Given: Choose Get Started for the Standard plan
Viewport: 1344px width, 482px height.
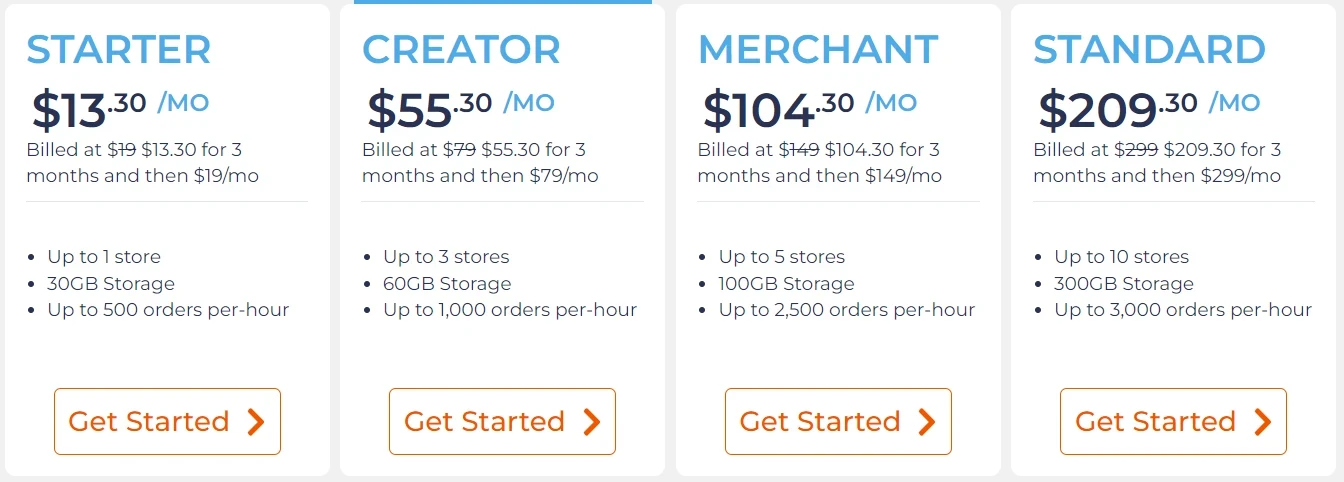Looking at the screenshot, I should click(1173, 422).
